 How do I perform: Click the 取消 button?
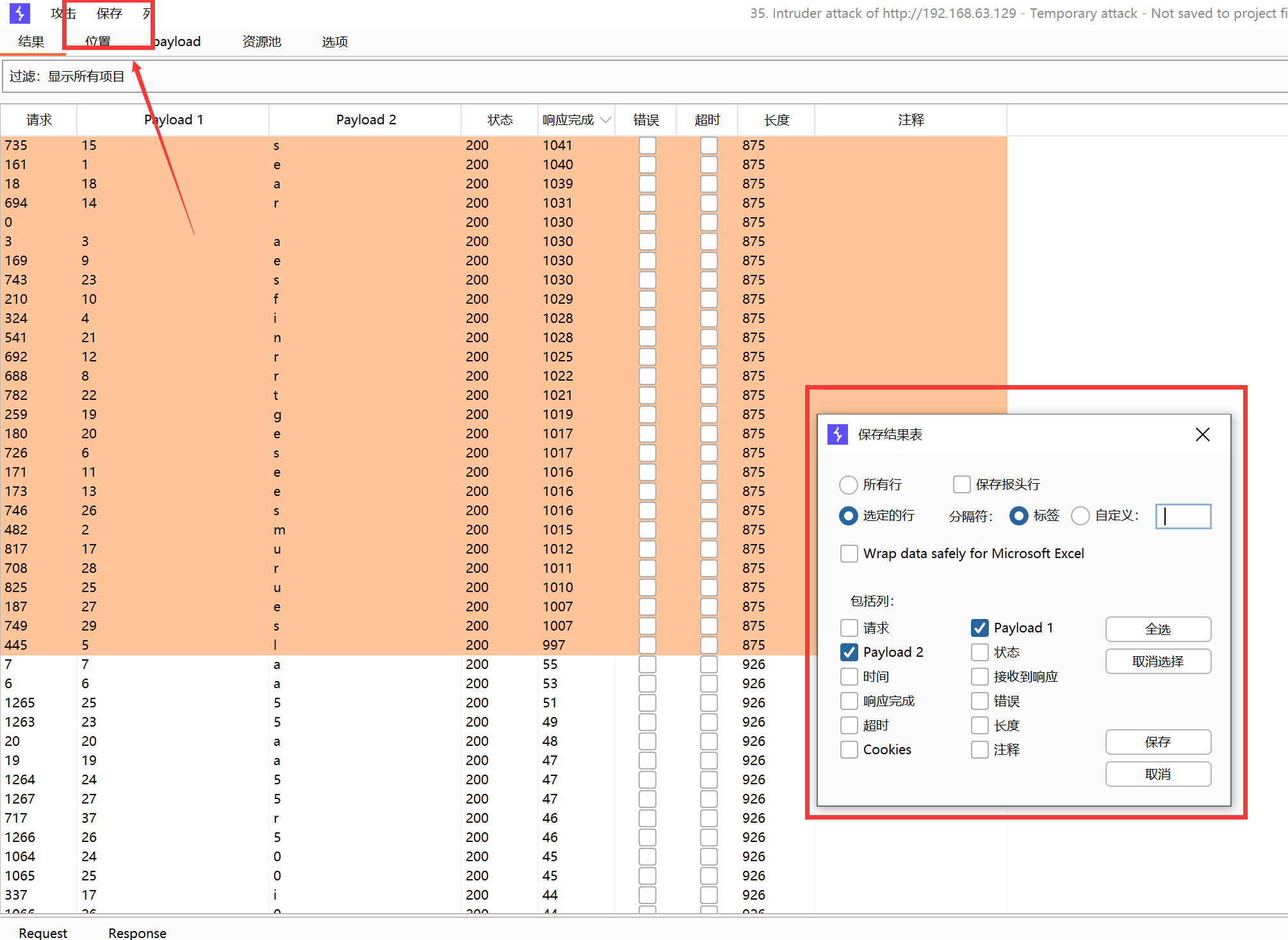(1158, 774)
